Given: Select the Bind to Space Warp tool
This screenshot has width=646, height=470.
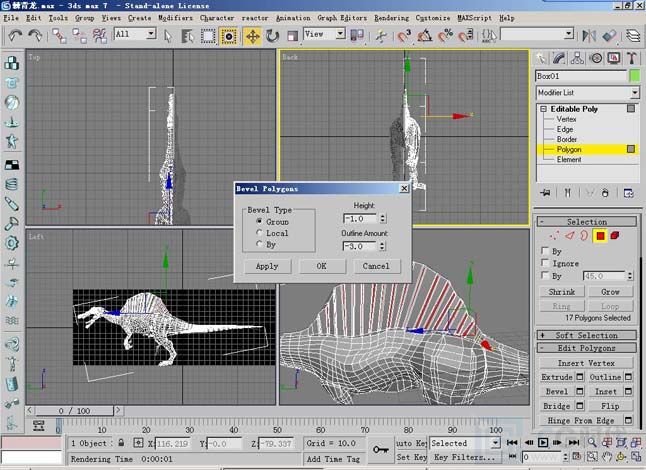Looking at the screenshot, I should [100, 36].
